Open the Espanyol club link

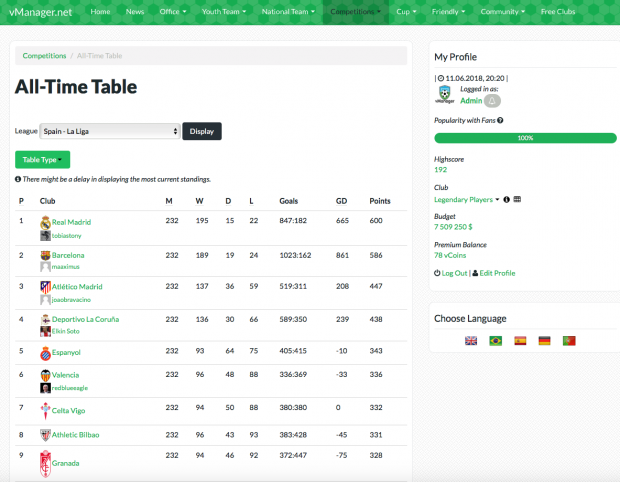tap(66, 352)
